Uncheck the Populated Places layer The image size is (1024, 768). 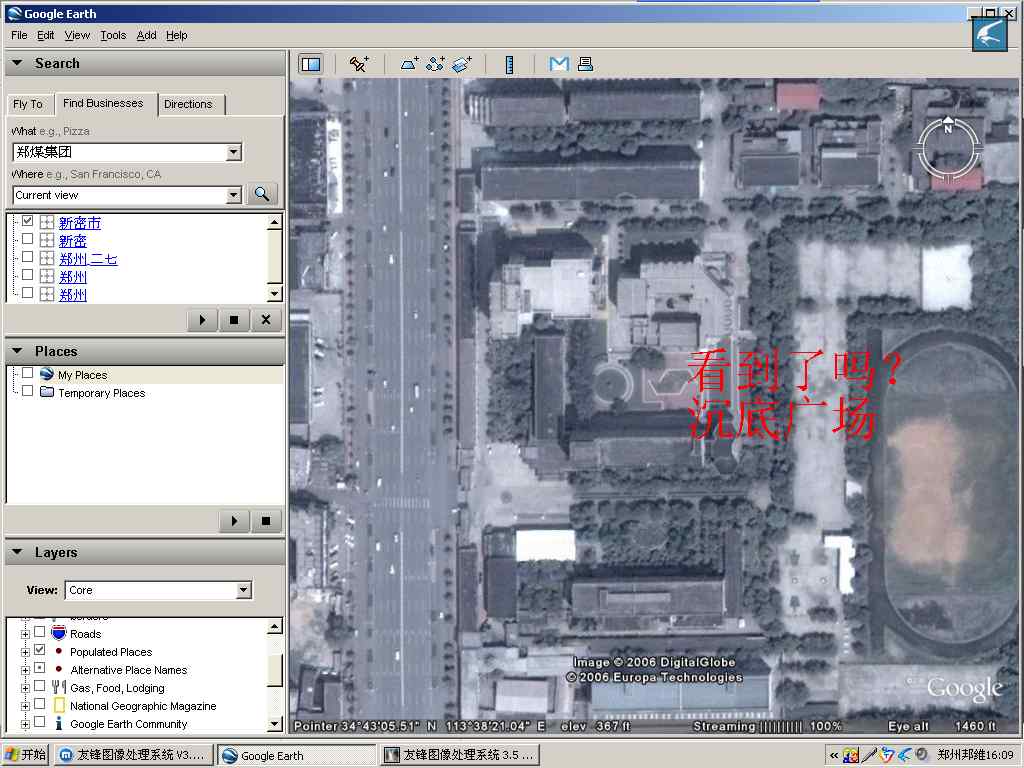point(40,651)
